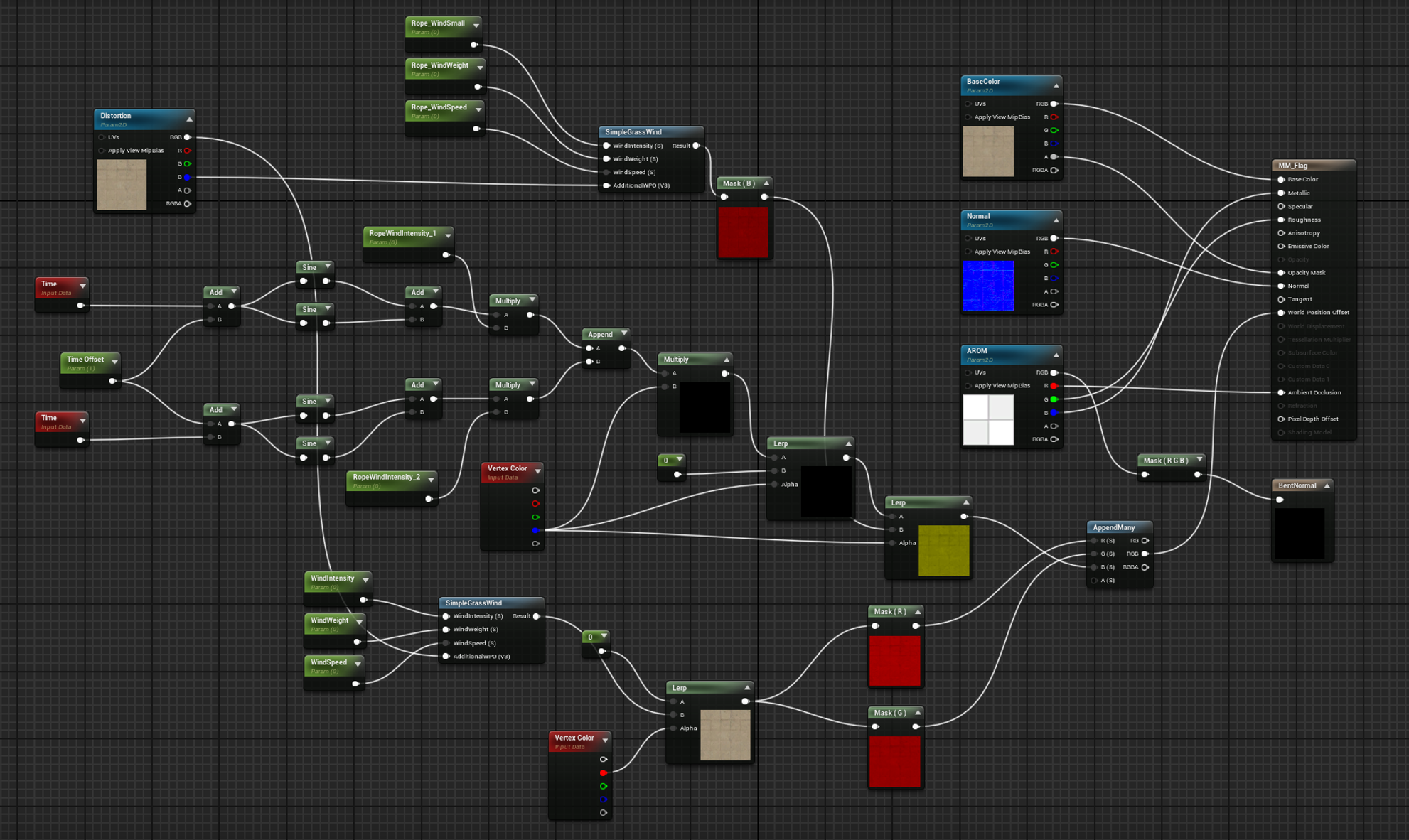The image size is (1409, 840).
Task: Select the RopeWindIntensity_1 parameter node title
Action: point(402,233)
